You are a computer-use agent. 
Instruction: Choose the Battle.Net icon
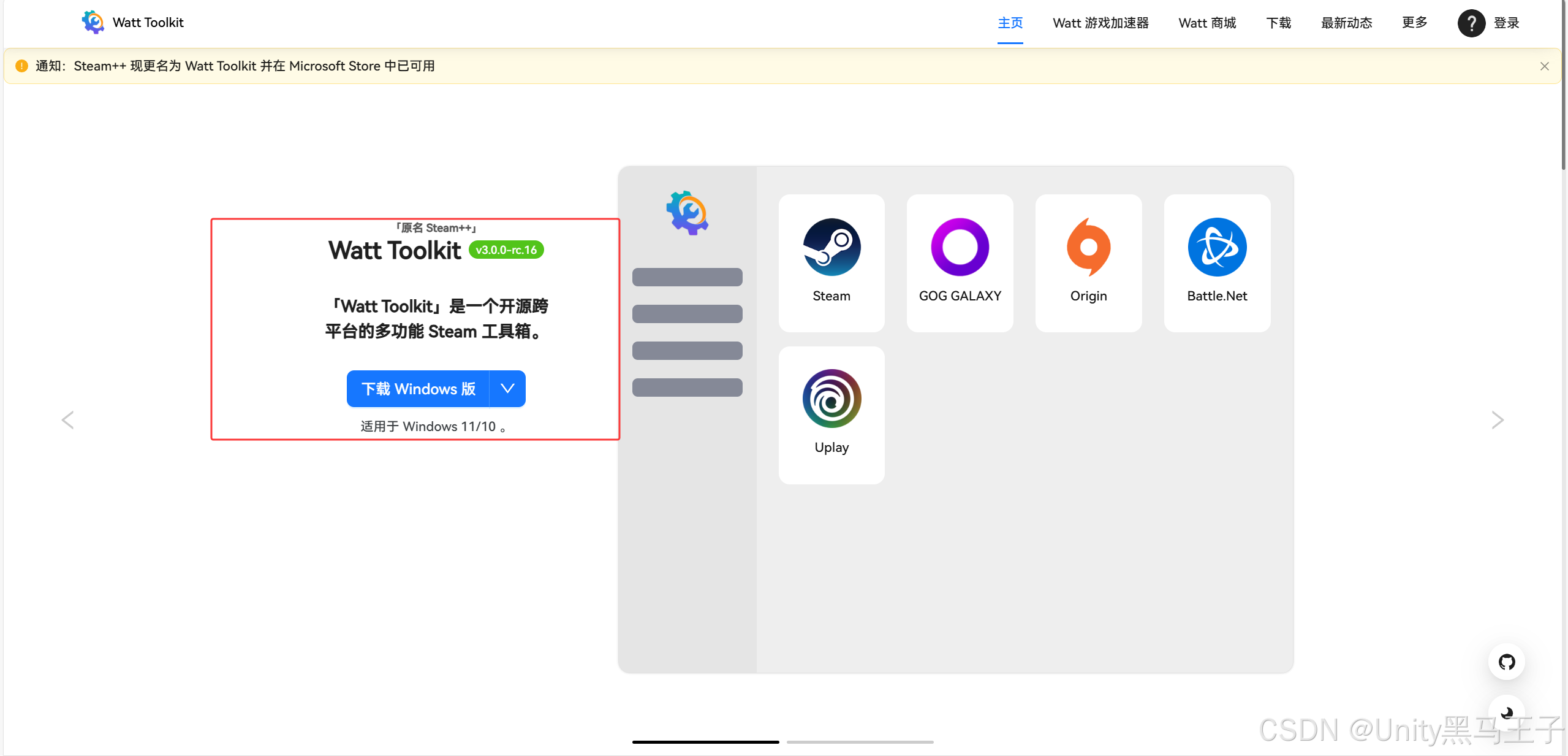(1217, 247)
